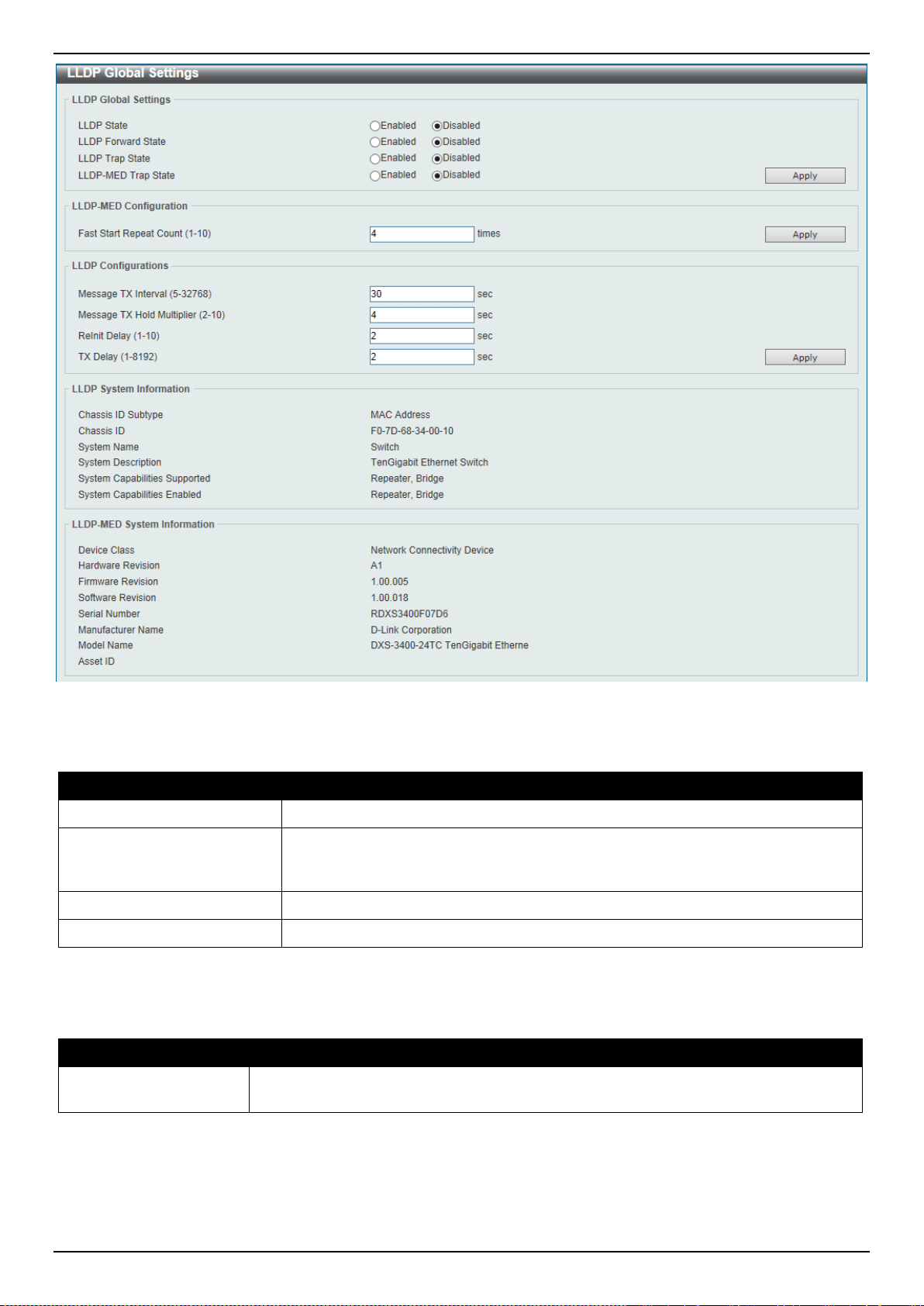
Task: Click 'Repeater, Bridge' for System Capabilities Supported
Action: (x=407, y=479)
